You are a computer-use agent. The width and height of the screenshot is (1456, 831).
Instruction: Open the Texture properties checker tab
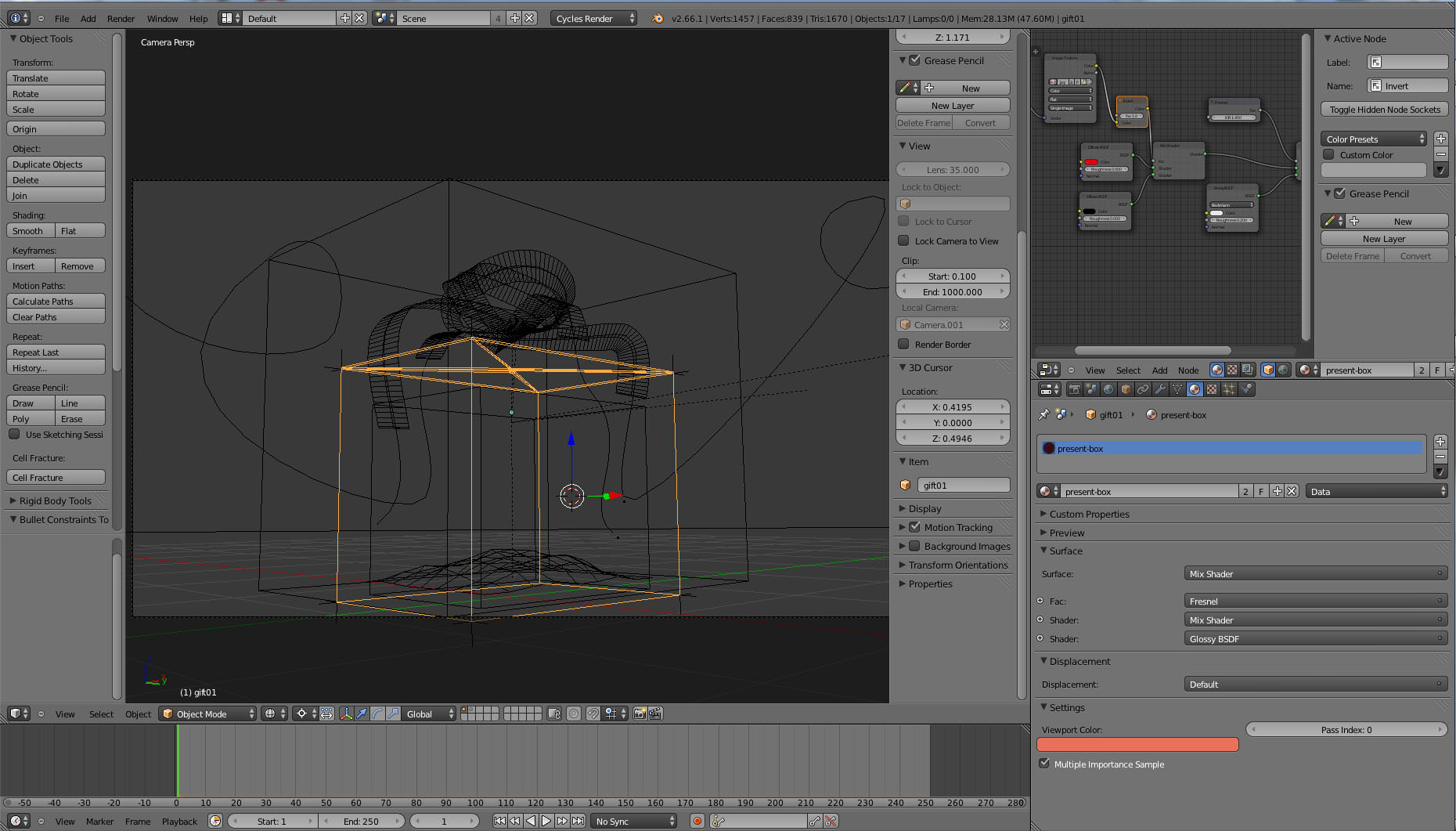click(x=1212, y=389)
